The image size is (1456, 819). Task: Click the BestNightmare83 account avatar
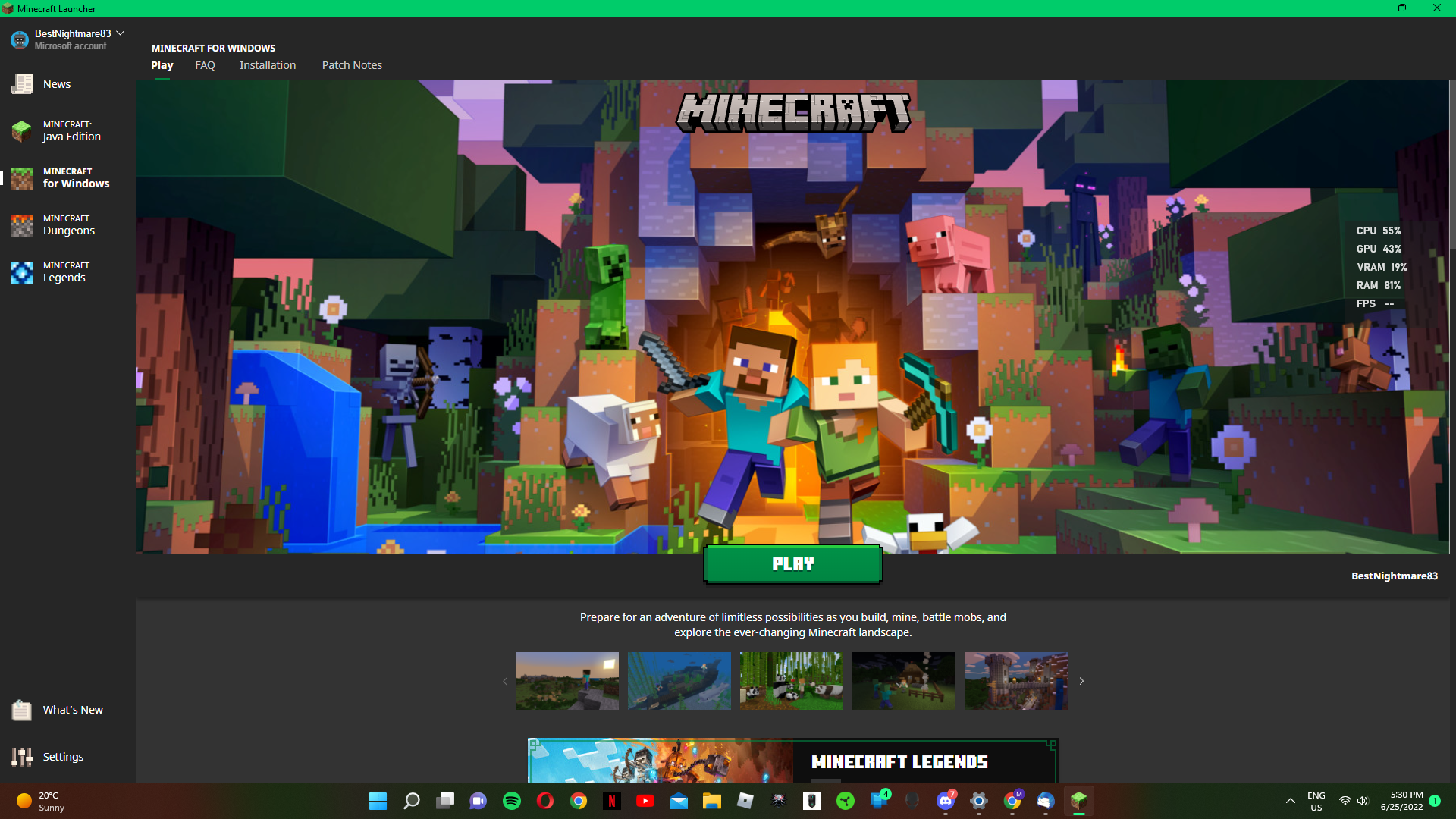(x=20, y=39)
